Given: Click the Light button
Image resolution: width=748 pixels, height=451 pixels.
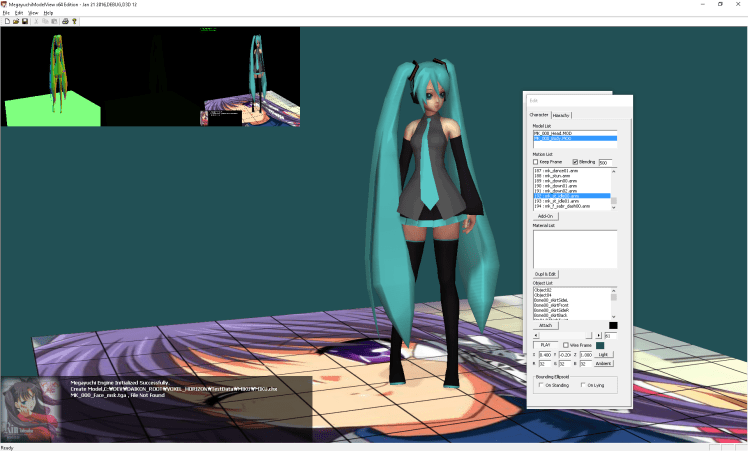Looking at the screenshot, I should click(603, 355).
